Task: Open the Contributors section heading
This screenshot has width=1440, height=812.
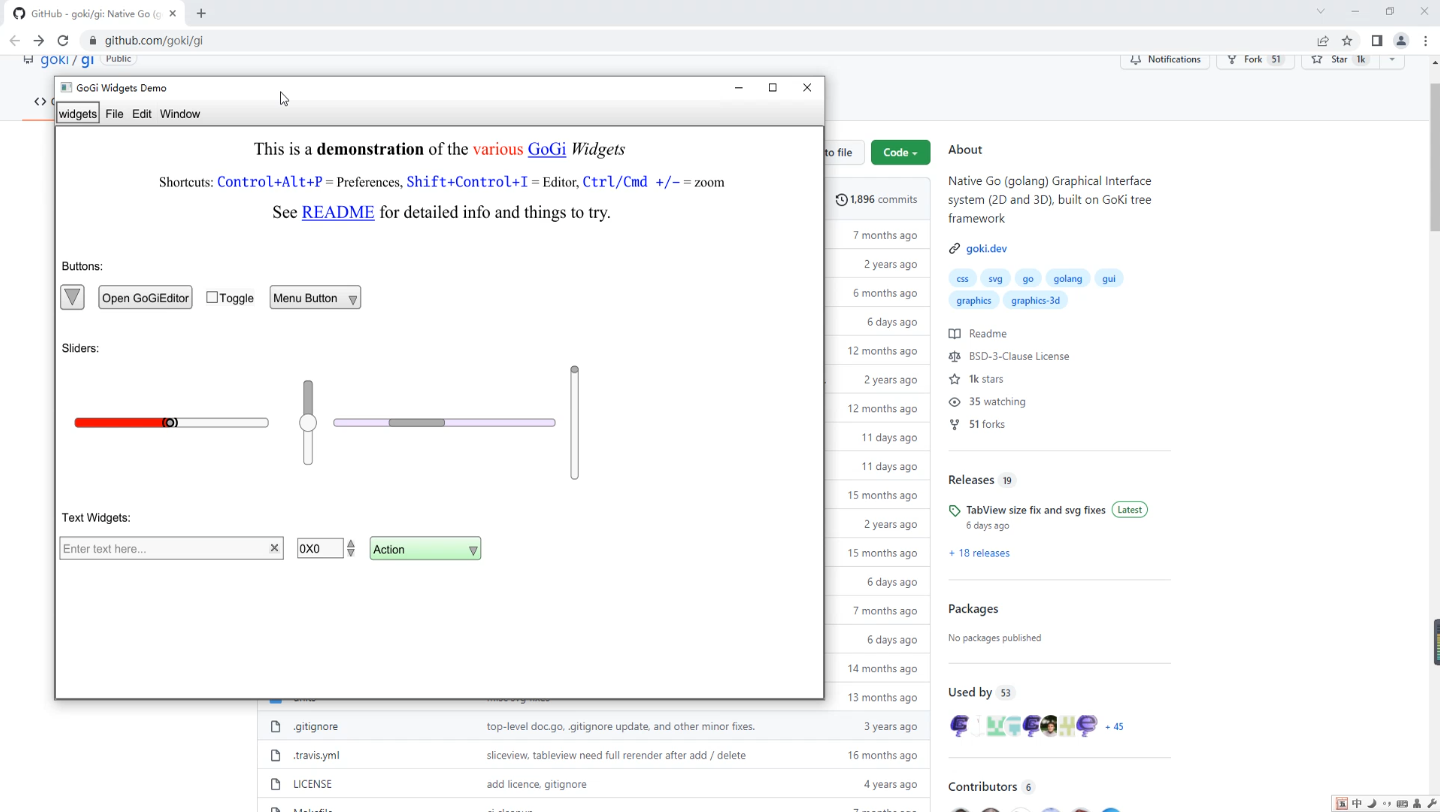Action: coord(982,787)
